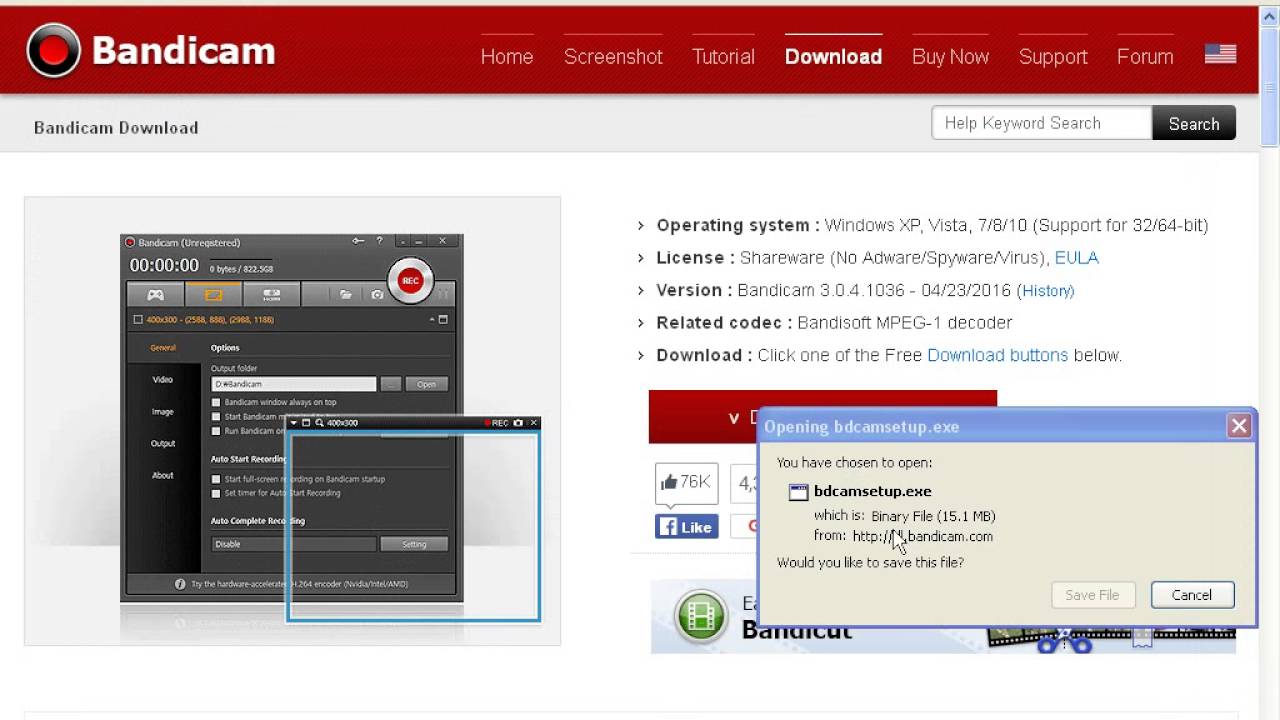The height and width of the screenshot is (720, 1280).
Task: Open the EULA link
Action: coord(1077,258)
